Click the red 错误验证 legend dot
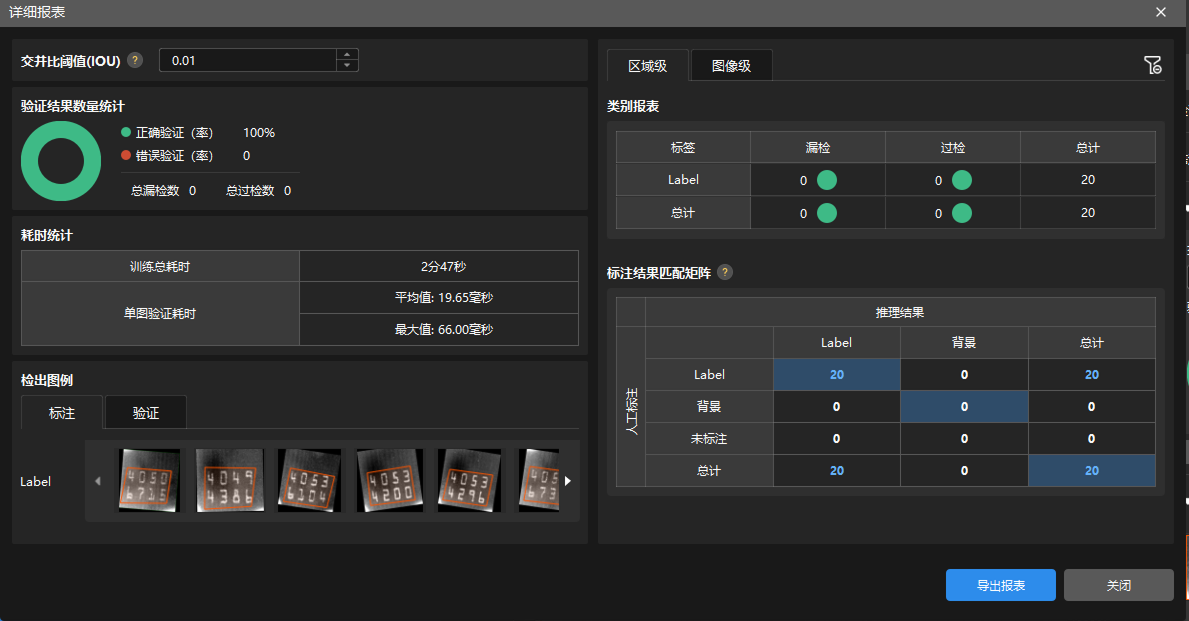The width and height of the screenshot is (1189, 621). 126,155
